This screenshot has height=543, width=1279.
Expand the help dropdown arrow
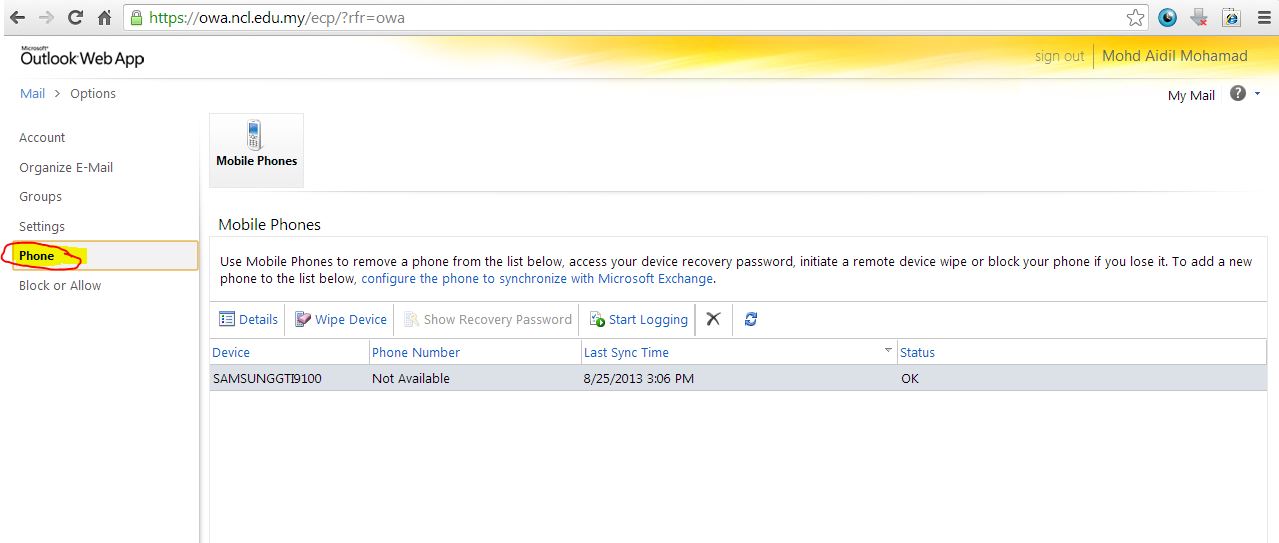click(1257, 94)
